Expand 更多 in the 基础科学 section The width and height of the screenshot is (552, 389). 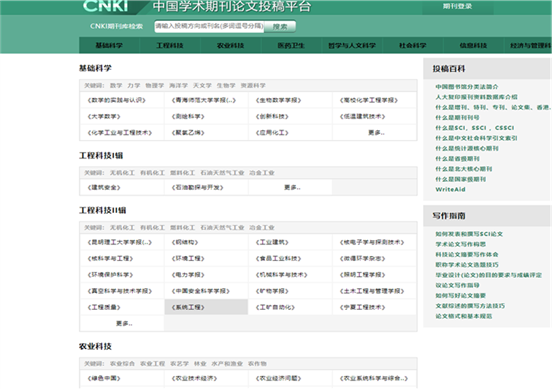(376, 133)
